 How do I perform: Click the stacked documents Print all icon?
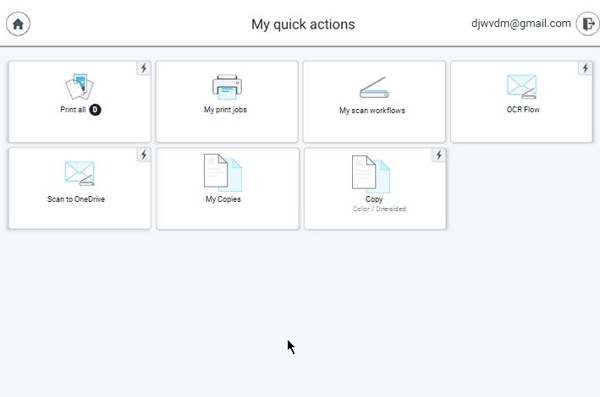(79, 87)
